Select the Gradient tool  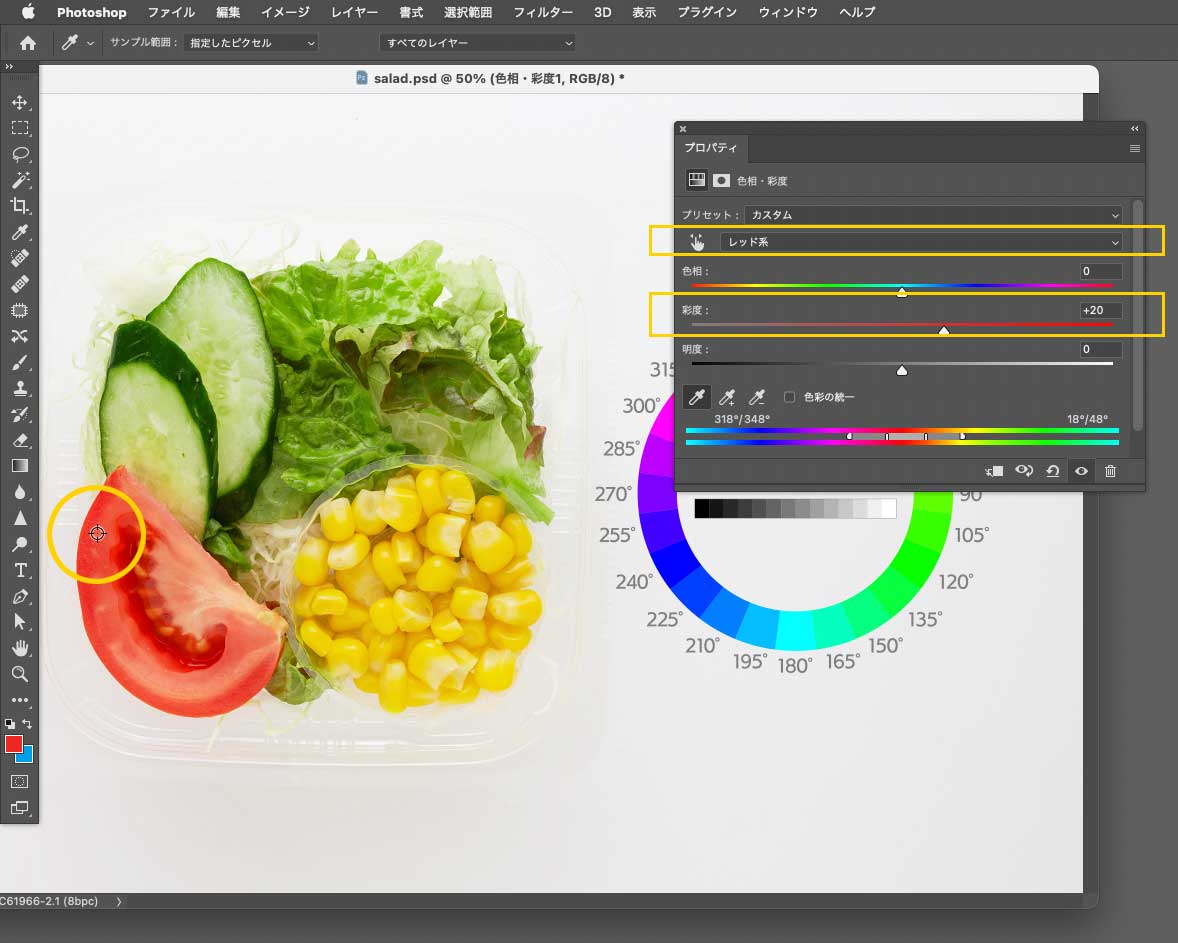pos(20,466)
